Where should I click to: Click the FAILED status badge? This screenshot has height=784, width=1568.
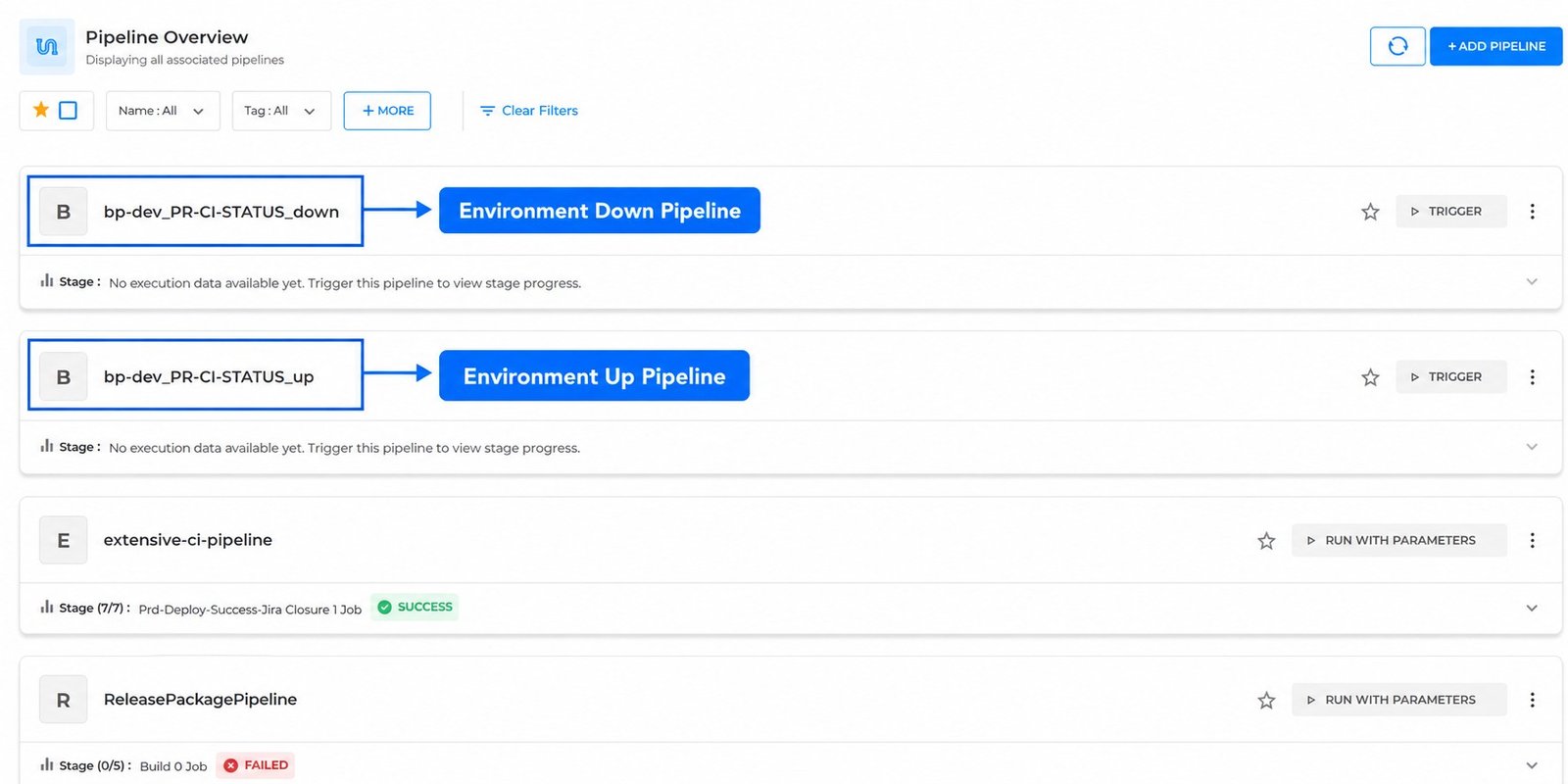[x=256, y=765]
